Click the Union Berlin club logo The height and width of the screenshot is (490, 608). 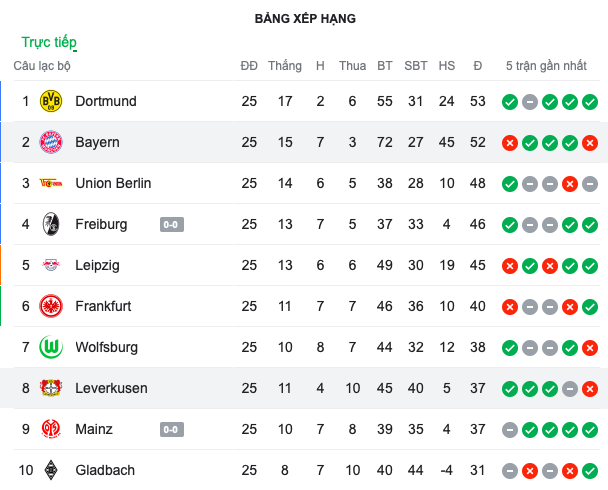click(x=50, y=183)
